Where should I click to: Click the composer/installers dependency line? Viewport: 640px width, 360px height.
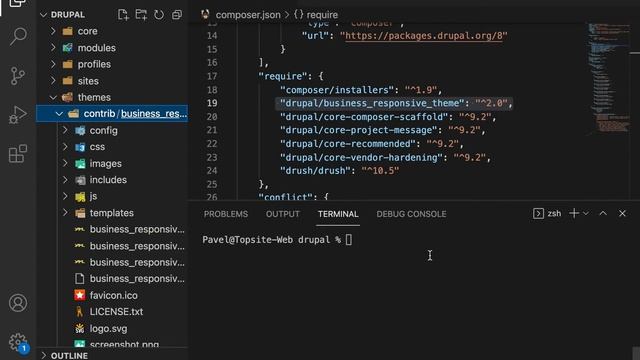(361, 90)
